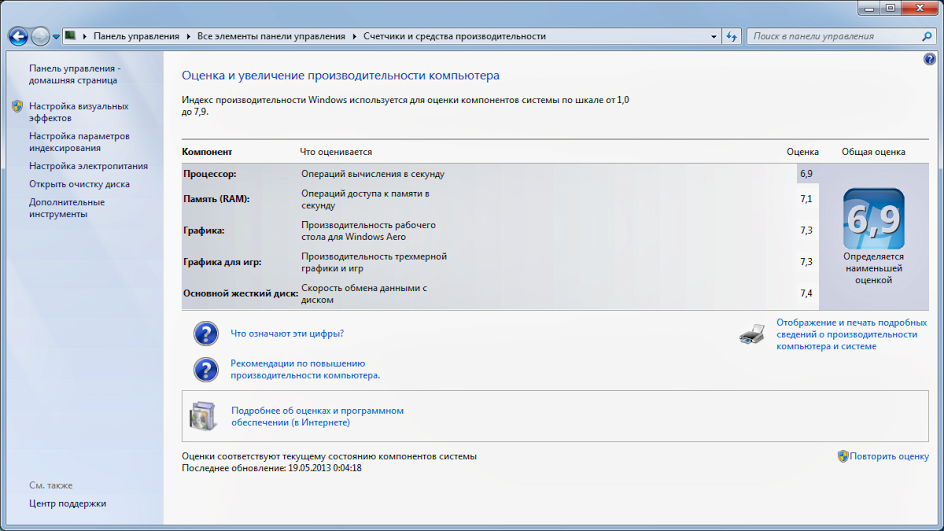Open 'Центр поддержки' link
This screenshot has width=944, height=531.
[x=67, y=504]
